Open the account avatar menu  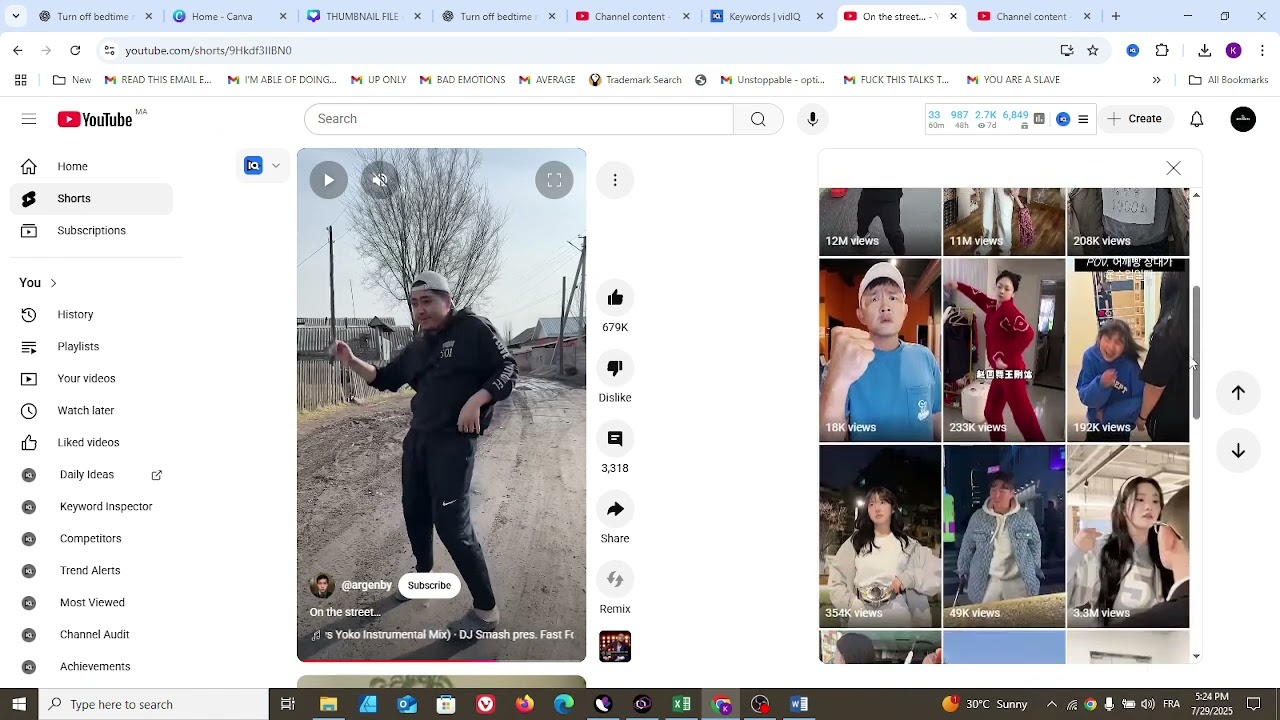(x=1243, y=119)
